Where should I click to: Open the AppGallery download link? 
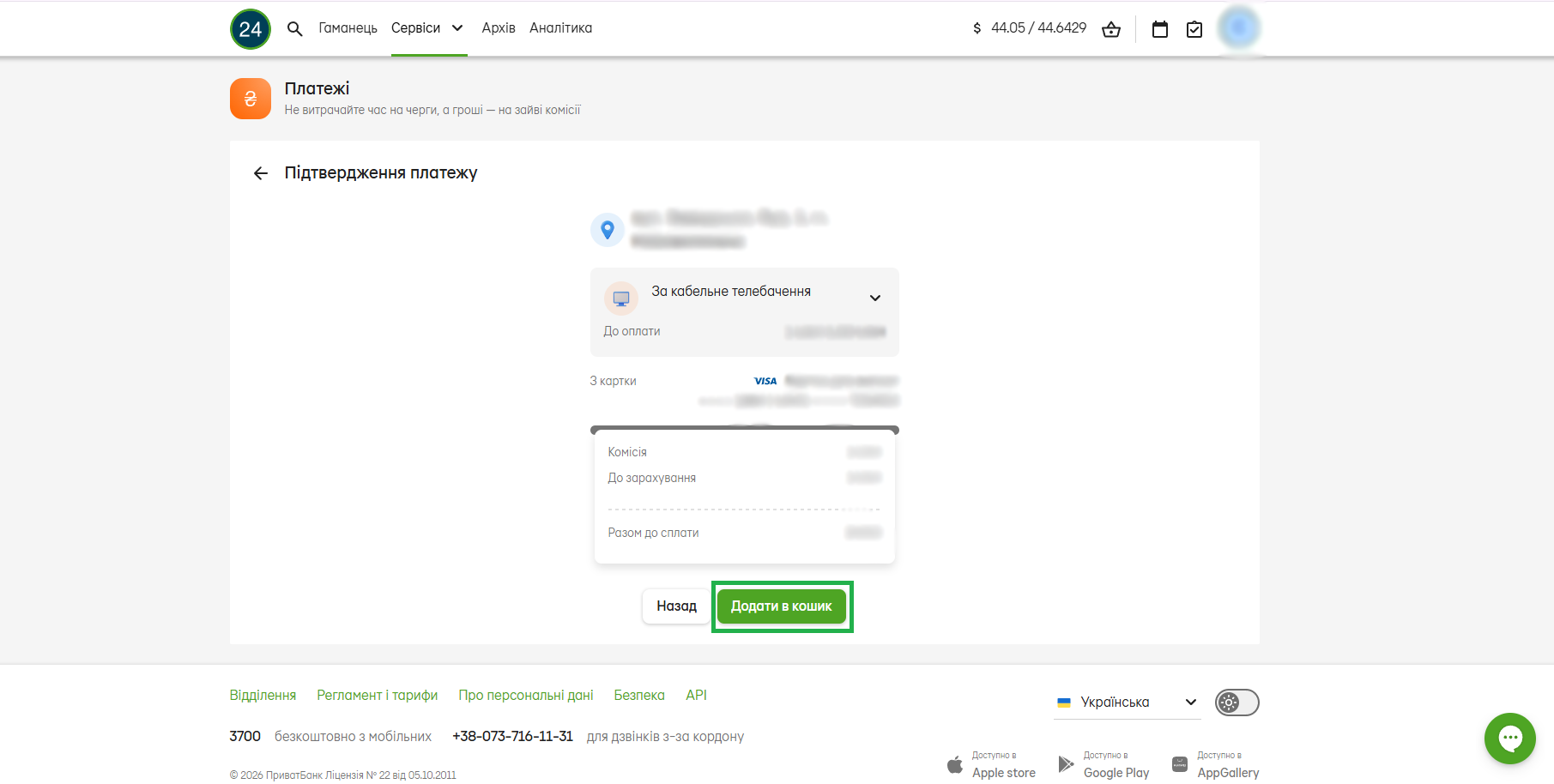pyautogui.click(x=1215, y=765)
